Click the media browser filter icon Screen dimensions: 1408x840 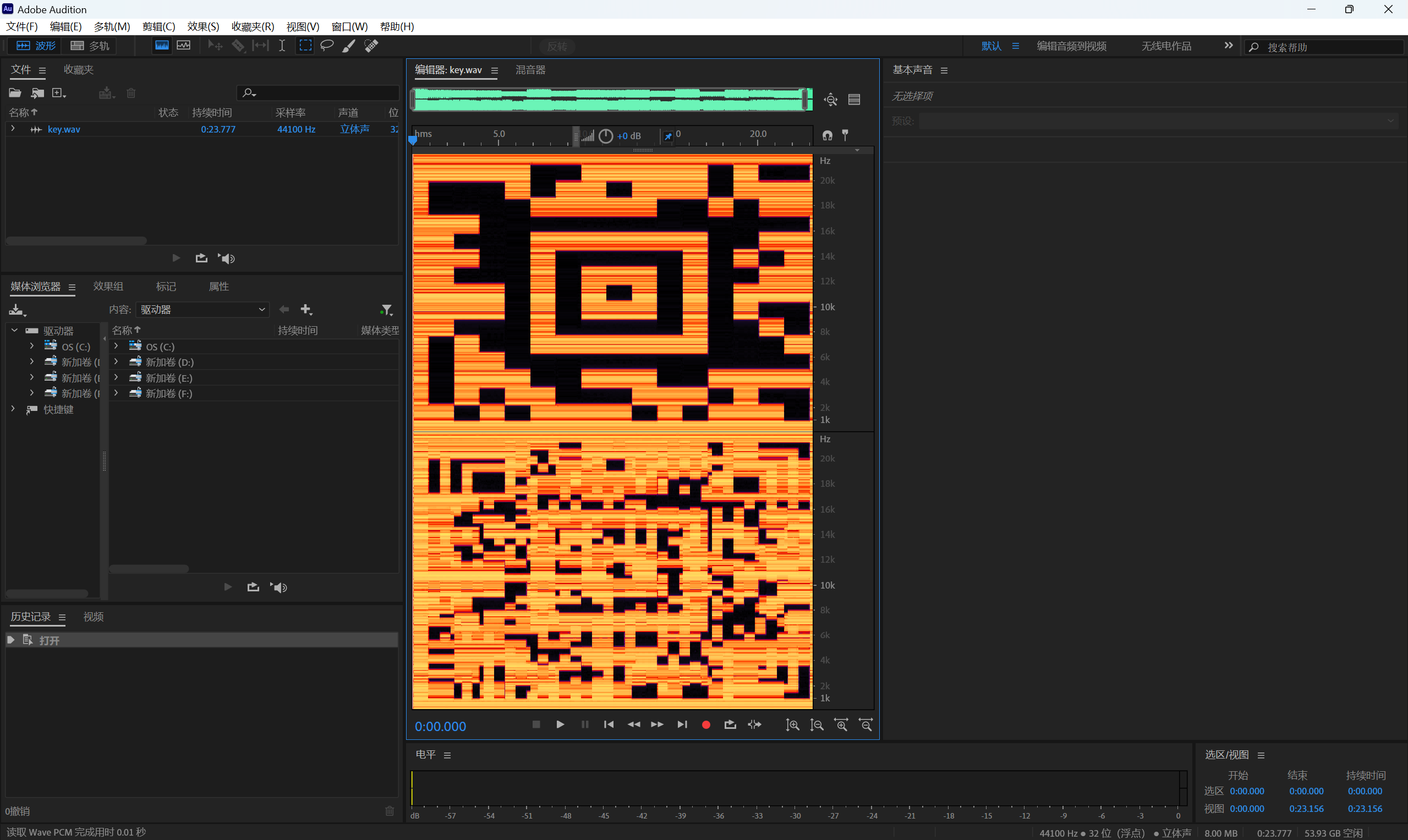(386, 310)
